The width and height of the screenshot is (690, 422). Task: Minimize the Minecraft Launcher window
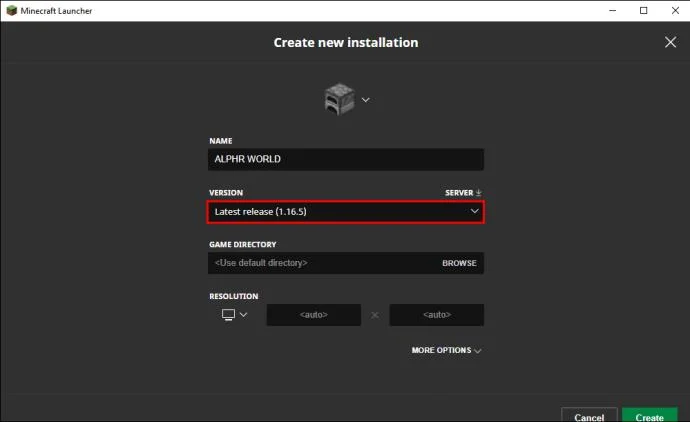click(x=613, y=11)
